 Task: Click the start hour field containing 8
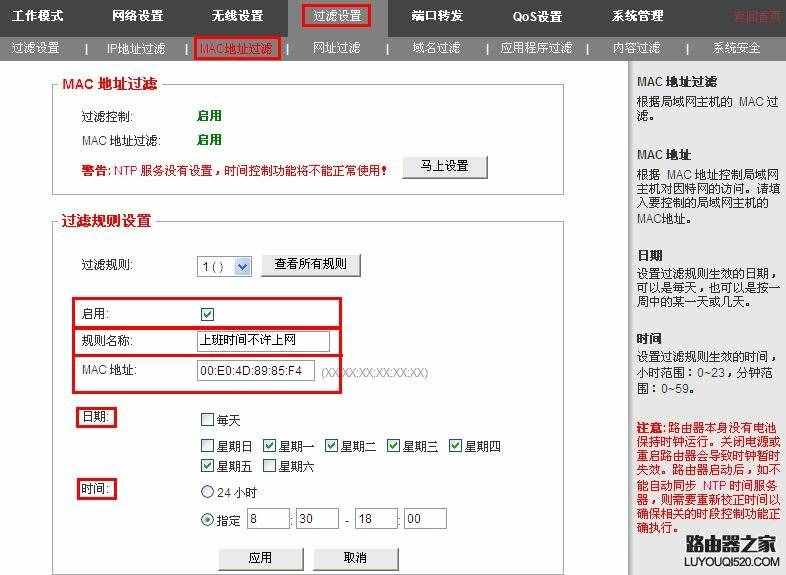click(x=268, y=518)
